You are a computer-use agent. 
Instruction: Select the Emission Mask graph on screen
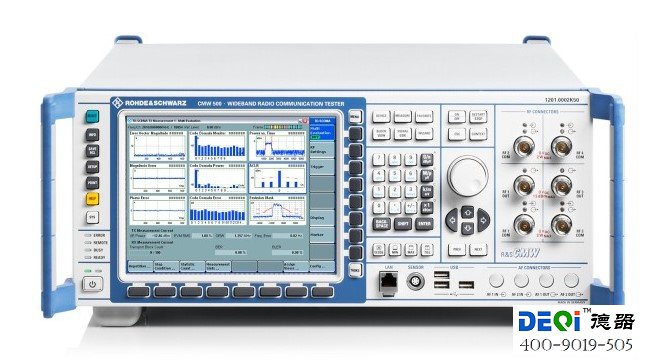(277, 210)
